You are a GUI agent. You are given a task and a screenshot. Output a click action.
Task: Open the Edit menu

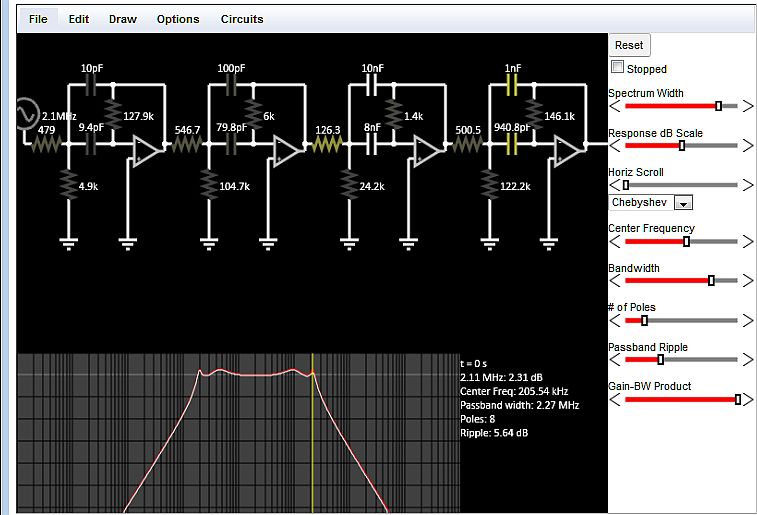(79, 19)
